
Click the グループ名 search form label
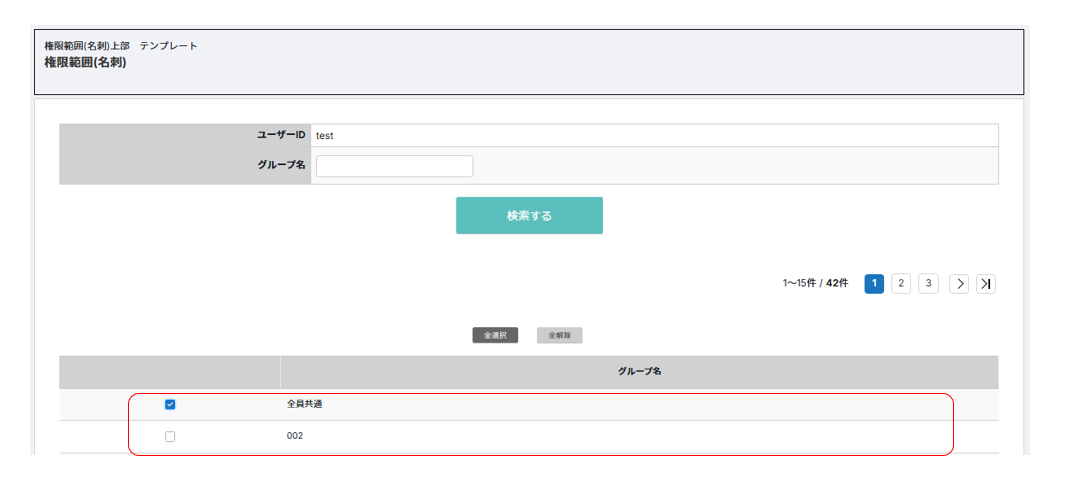[281, 166]
